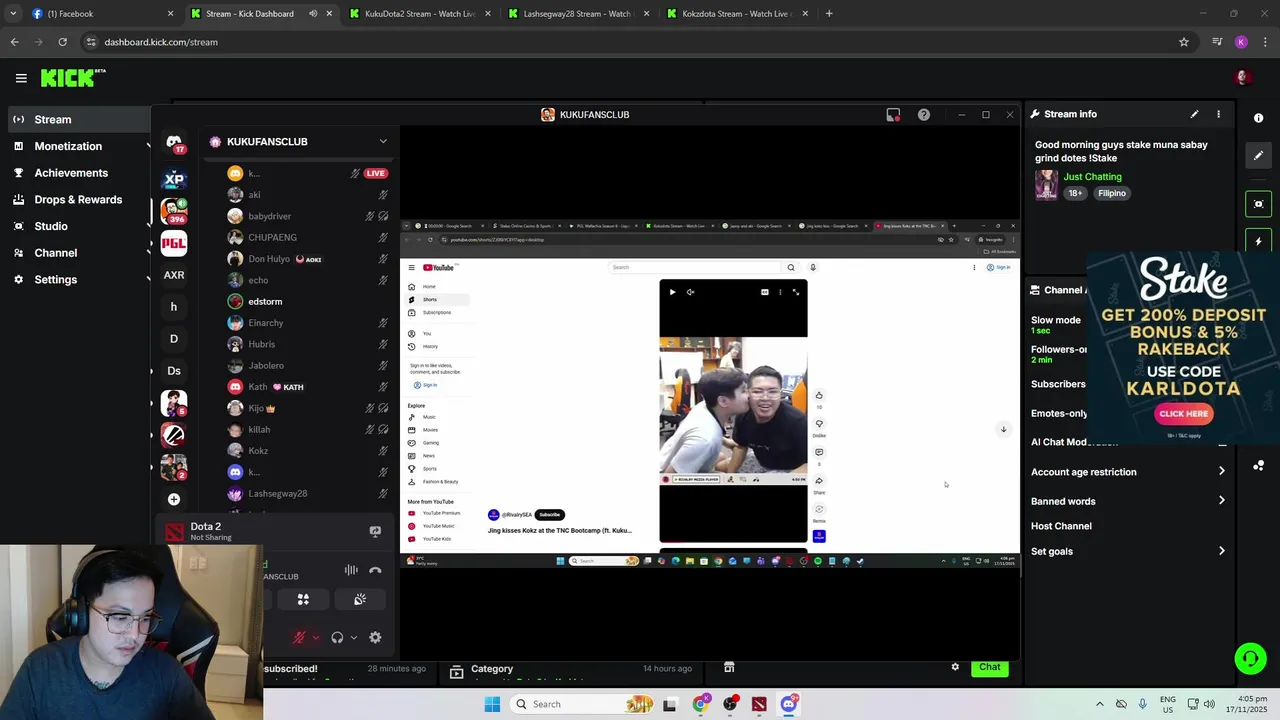
Task: Expand the KUKUFANSCLUB server dropdown
Action: pyautogui.click(x=383, y=141)
